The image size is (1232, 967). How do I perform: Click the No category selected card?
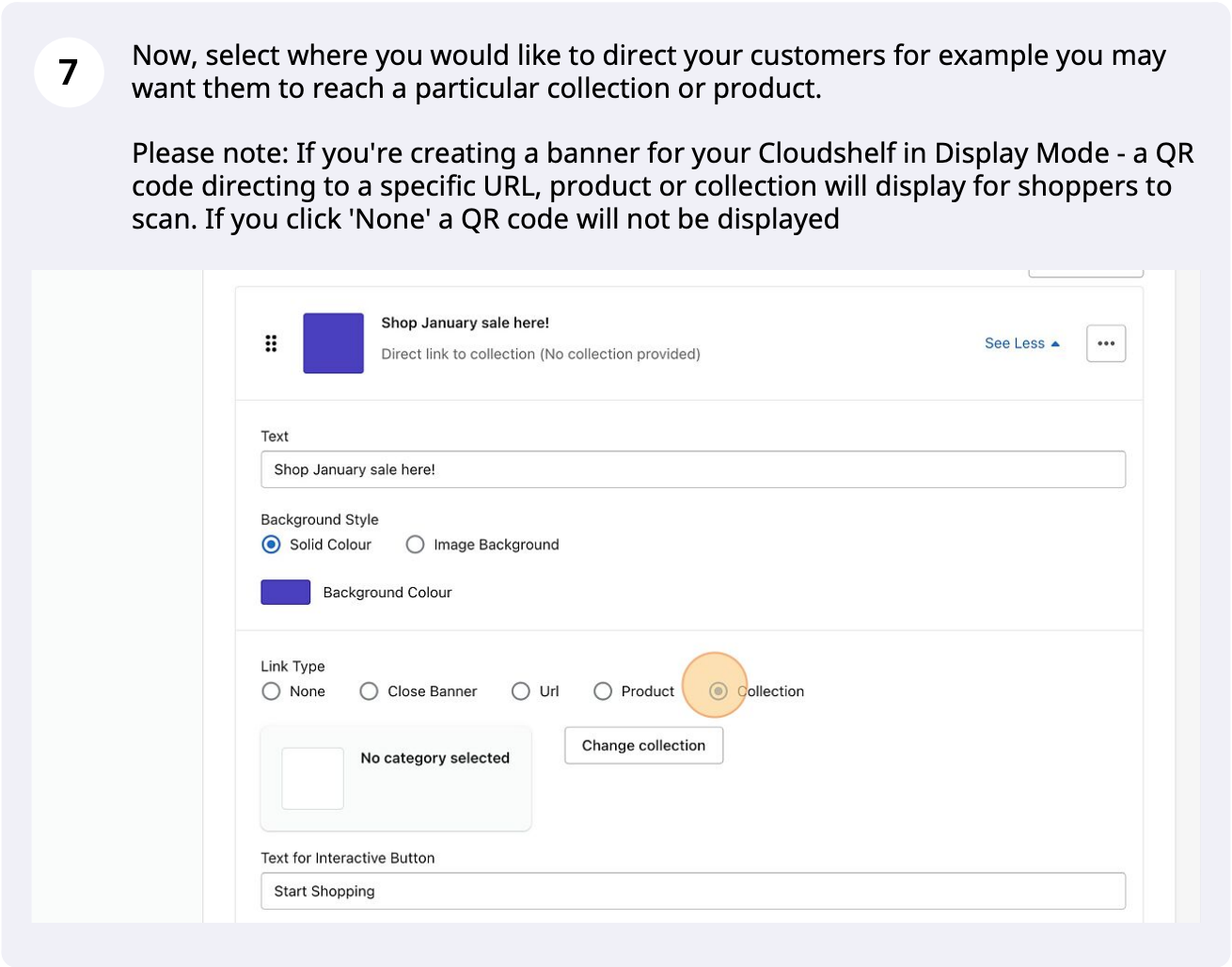pos(396,778)
